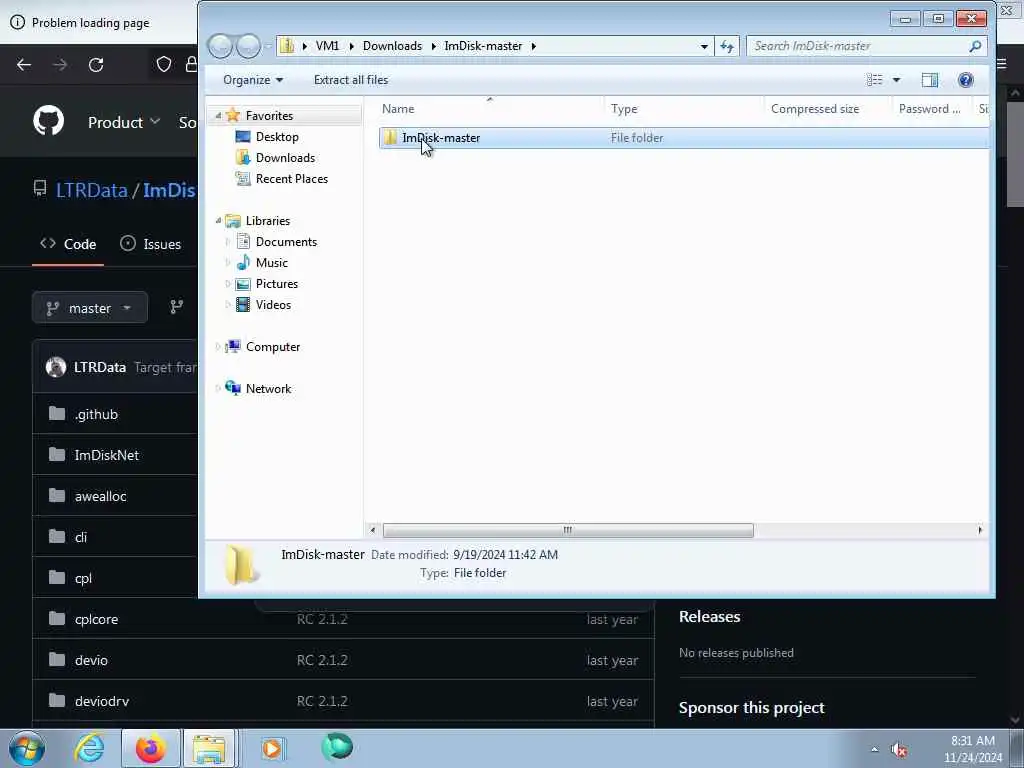Select Downloads in Favorites
The width and height of the screenshot is (1024, 768).
coord(285,157)
